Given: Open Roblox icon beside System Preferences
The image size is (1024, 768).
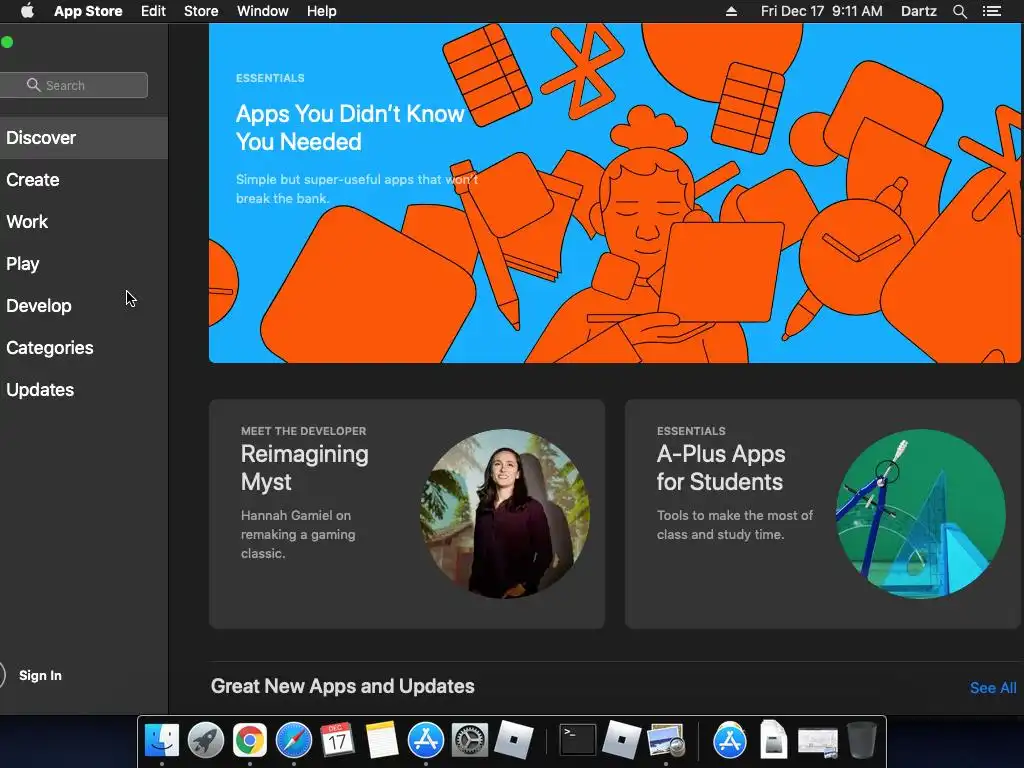Looking at the screenshot, I should pyautogui.click(x=514, y=741).
